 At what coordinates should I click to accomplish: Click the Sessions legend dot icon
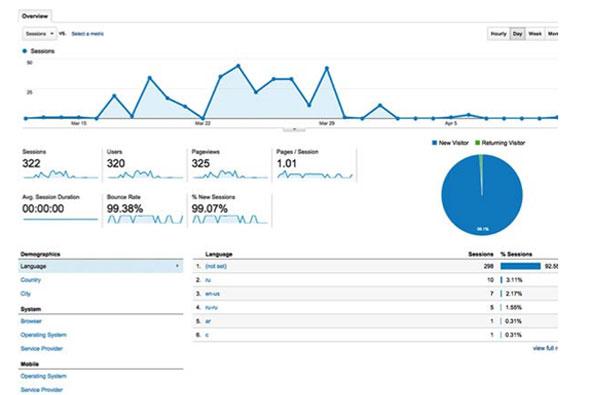coord(25,51)
